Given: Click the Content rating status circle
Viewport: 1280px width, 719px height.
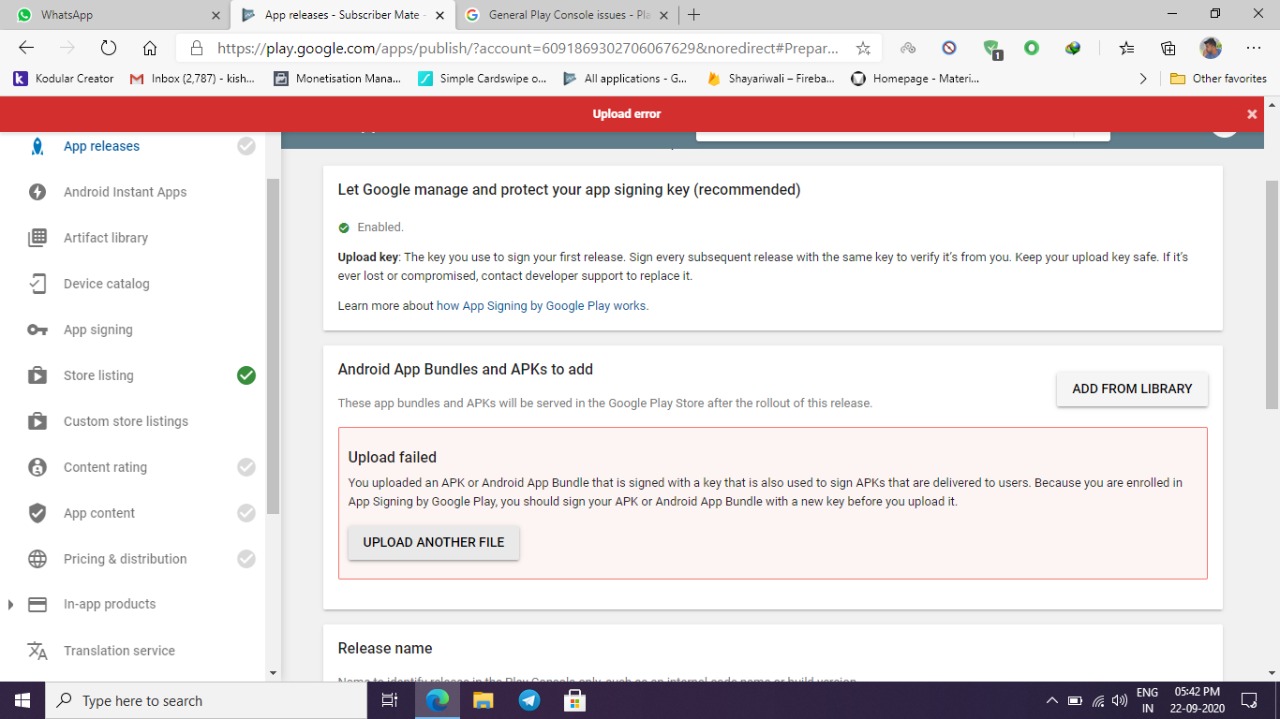Looking at the screenshot, I should (x=246, y=467).
